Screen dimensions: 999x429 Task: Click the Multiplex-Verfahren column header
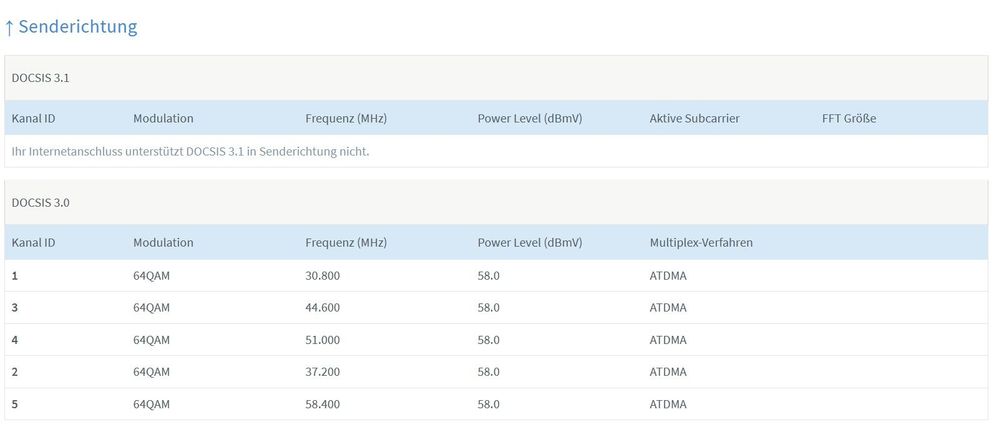pyautogui.click(x=701, y=243)
